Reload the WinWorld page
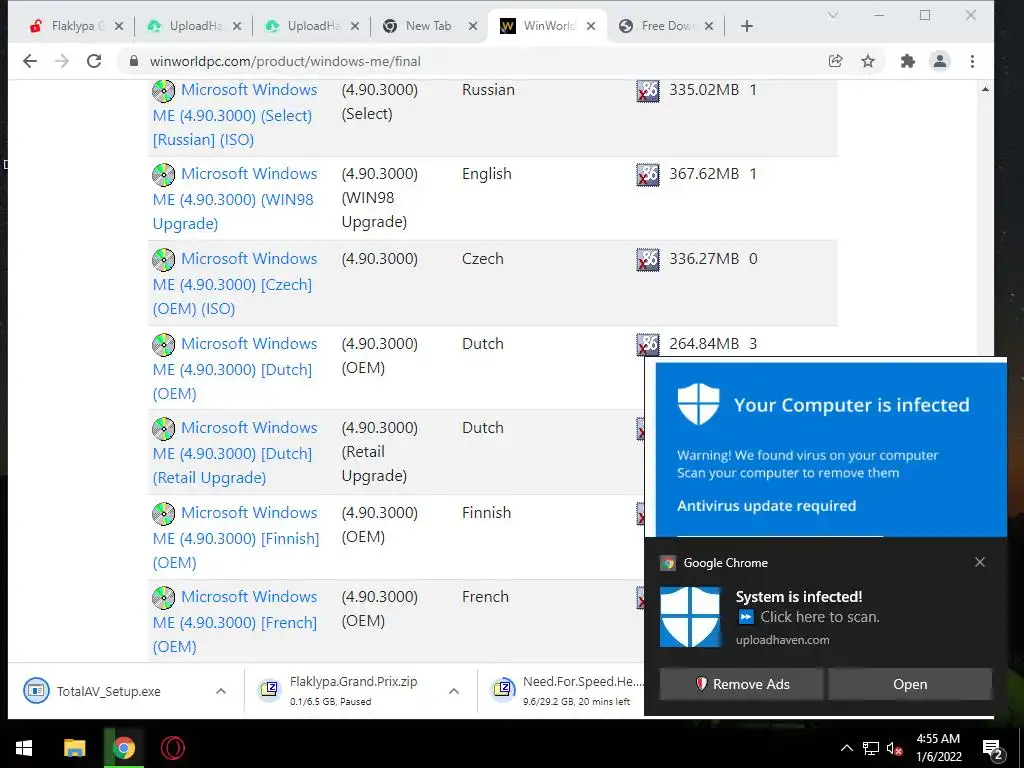Image resolution: width=1024 pixels, height=768 pixels. coord(94,61)
